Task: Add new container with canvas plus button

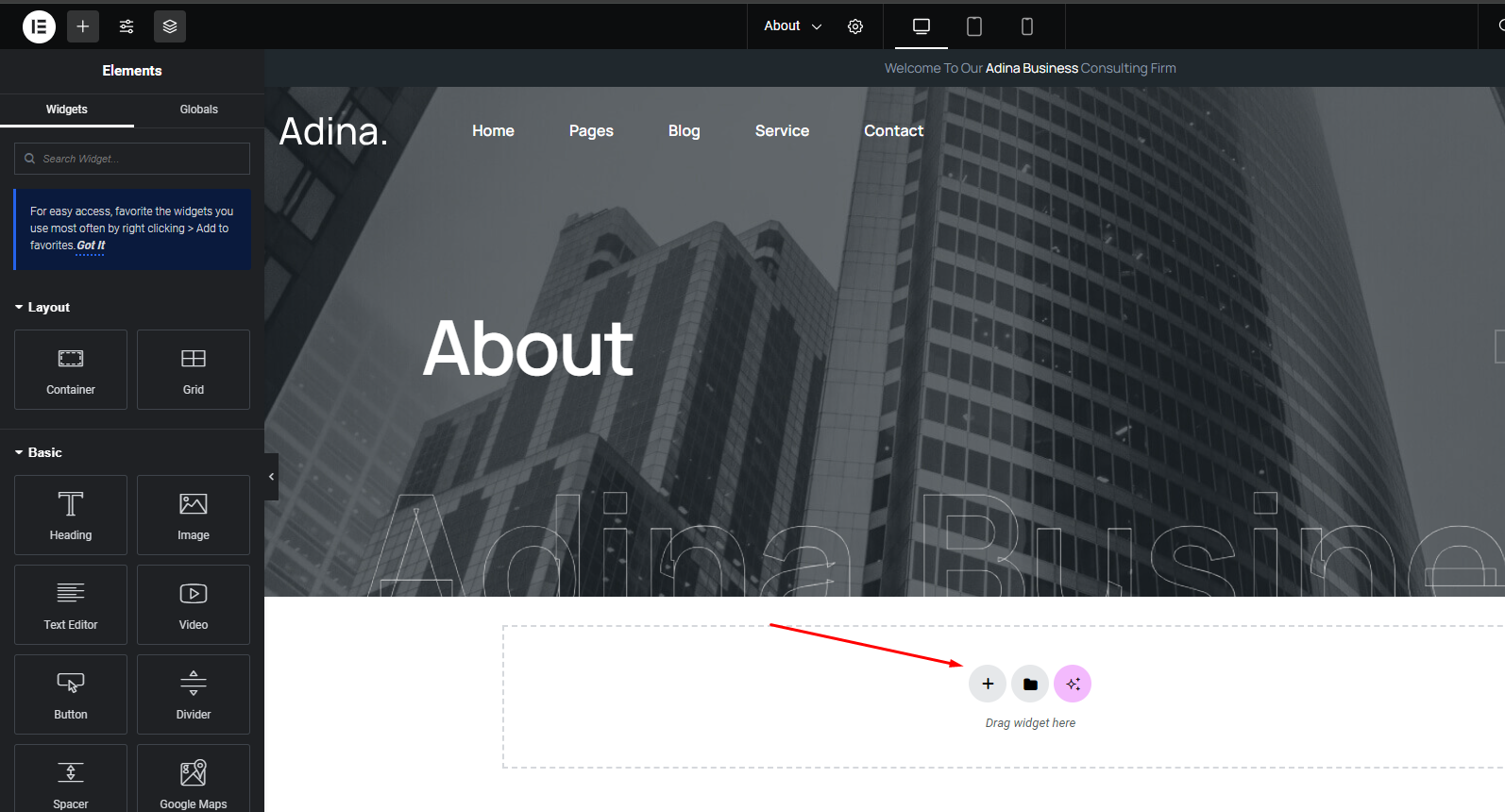Action: (x=988, y=684)
